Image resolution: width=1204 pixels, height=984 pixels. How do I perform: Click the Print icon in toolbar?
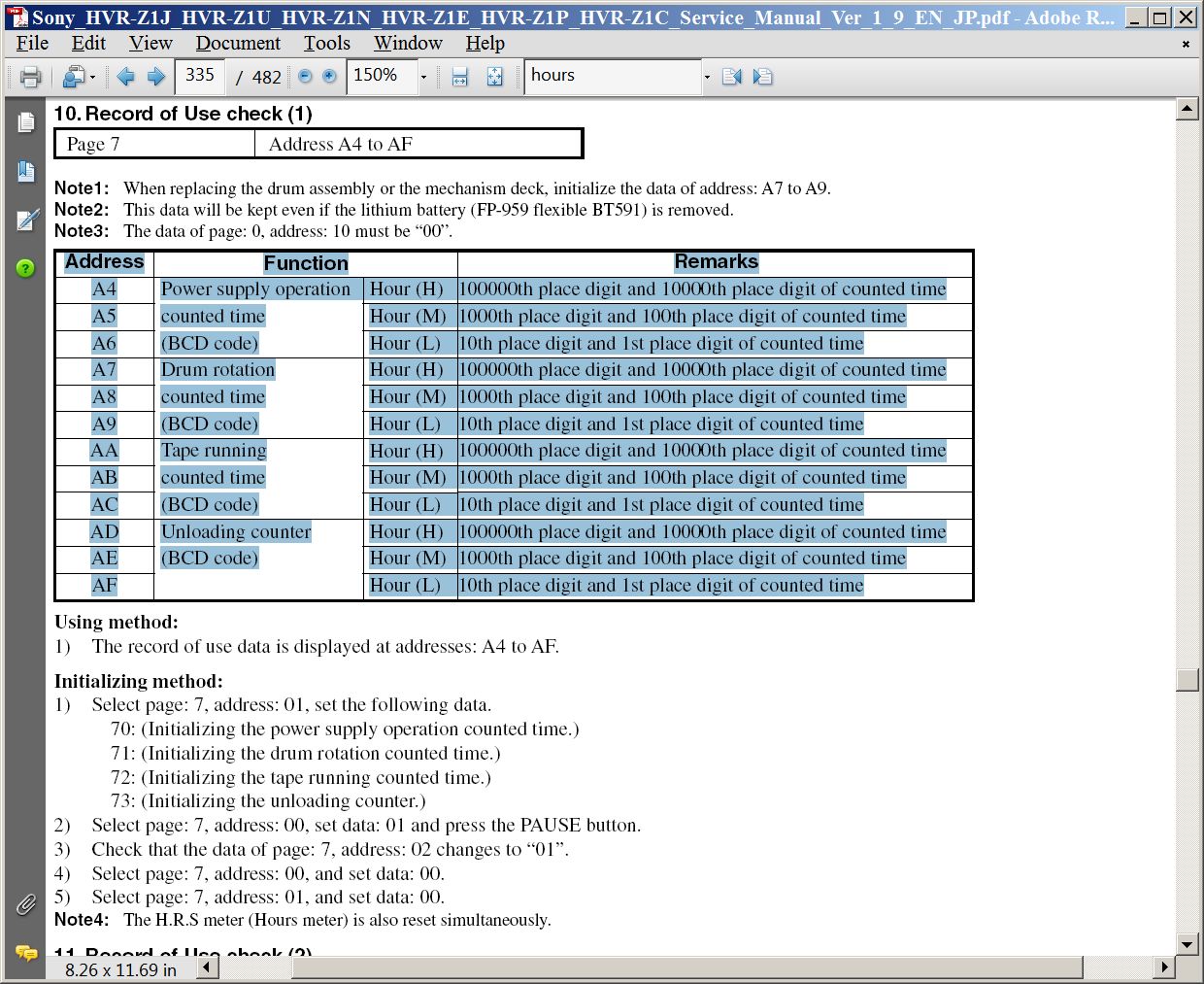(x=30, y=77)
